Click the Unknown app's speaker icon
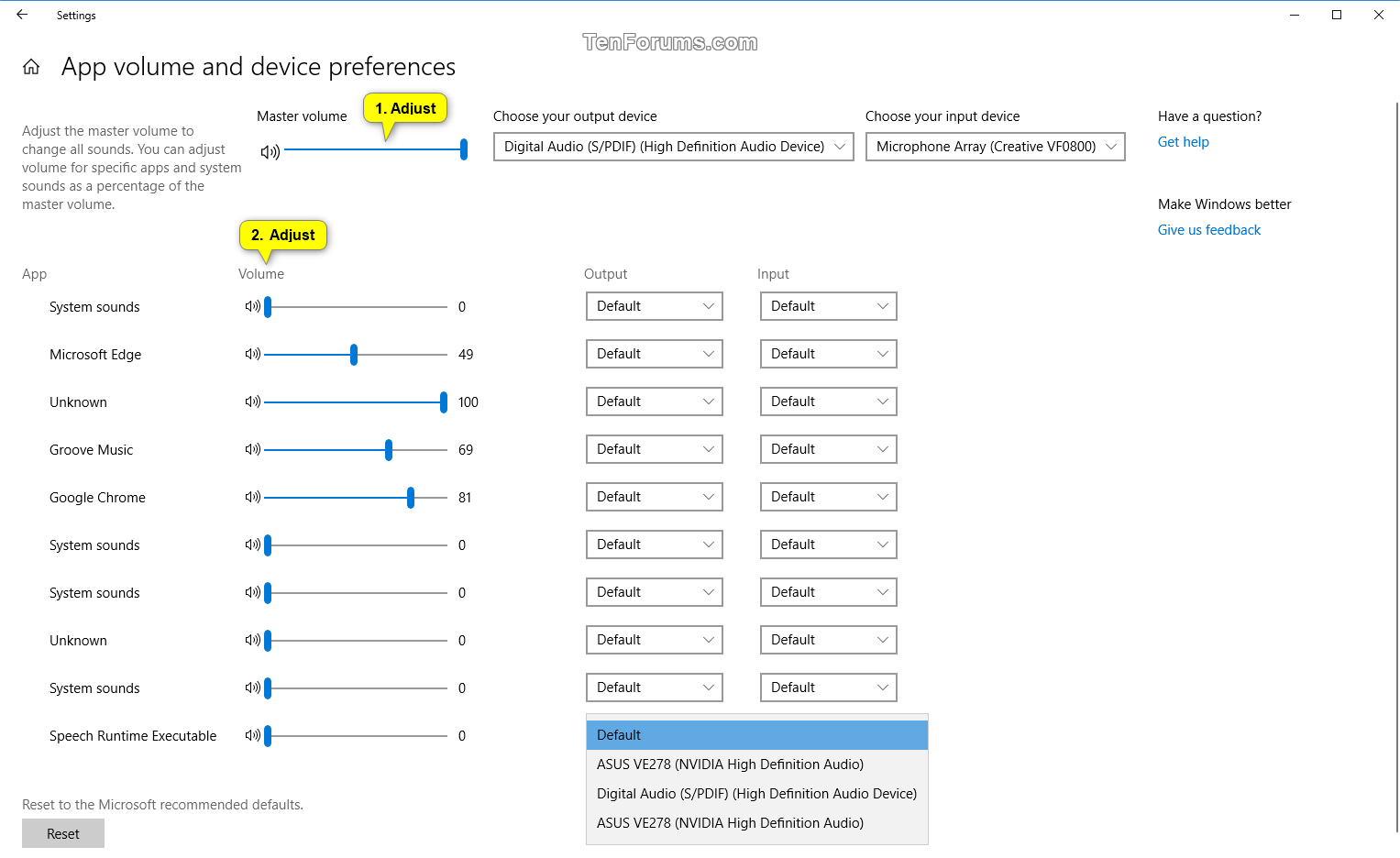This screenshot has height=858, width=1400. [x=254, y=401]
